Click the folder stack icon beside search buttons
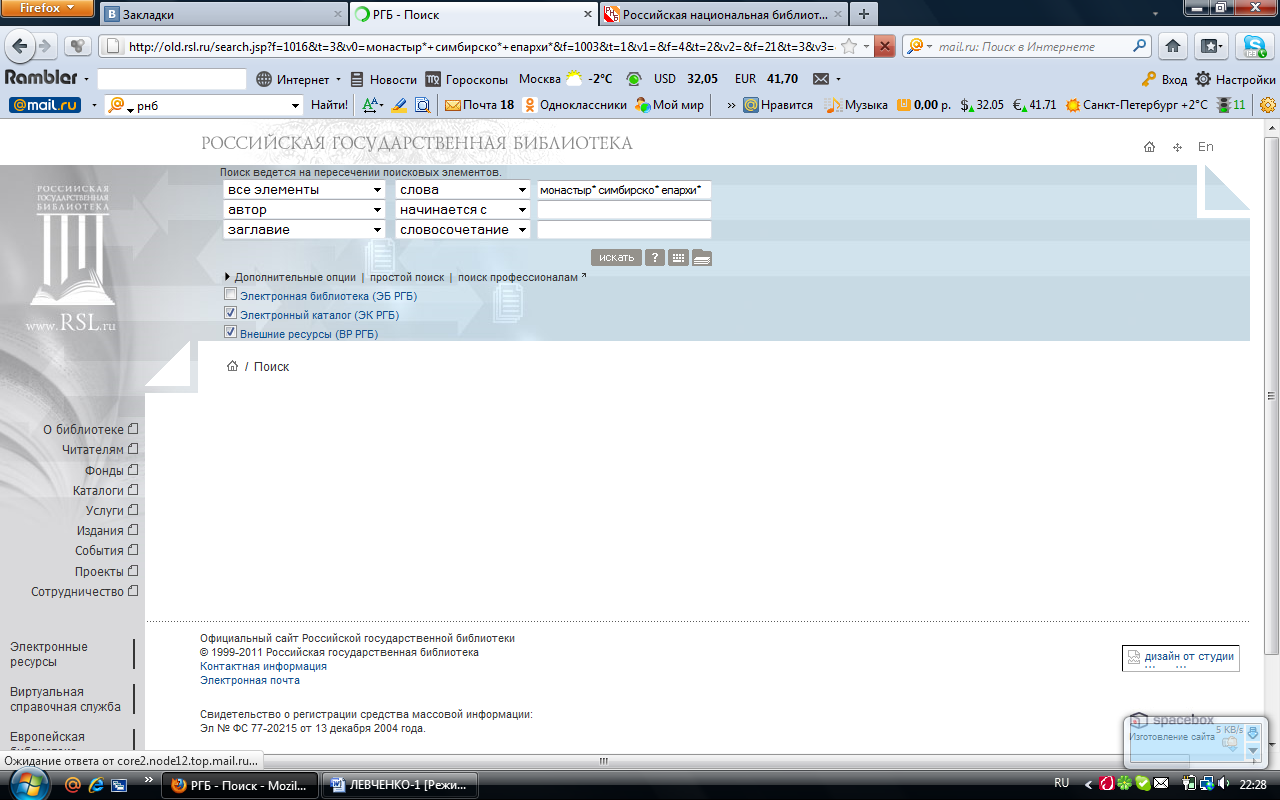This screenshot has width=1280, height=800. pyautogui.click(x=702, y=258)
